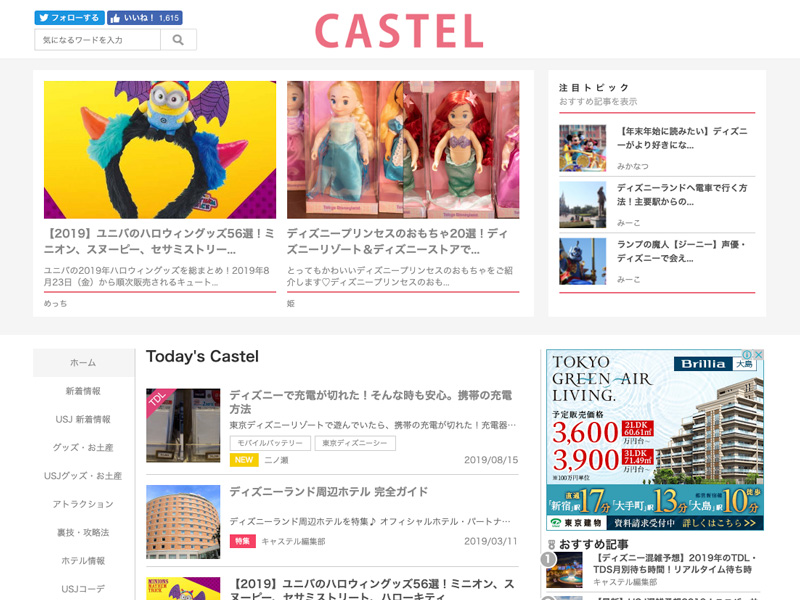This screenshot has height=600, width=800.
Task: Click the search keyword input field
Action: (97, 40)
